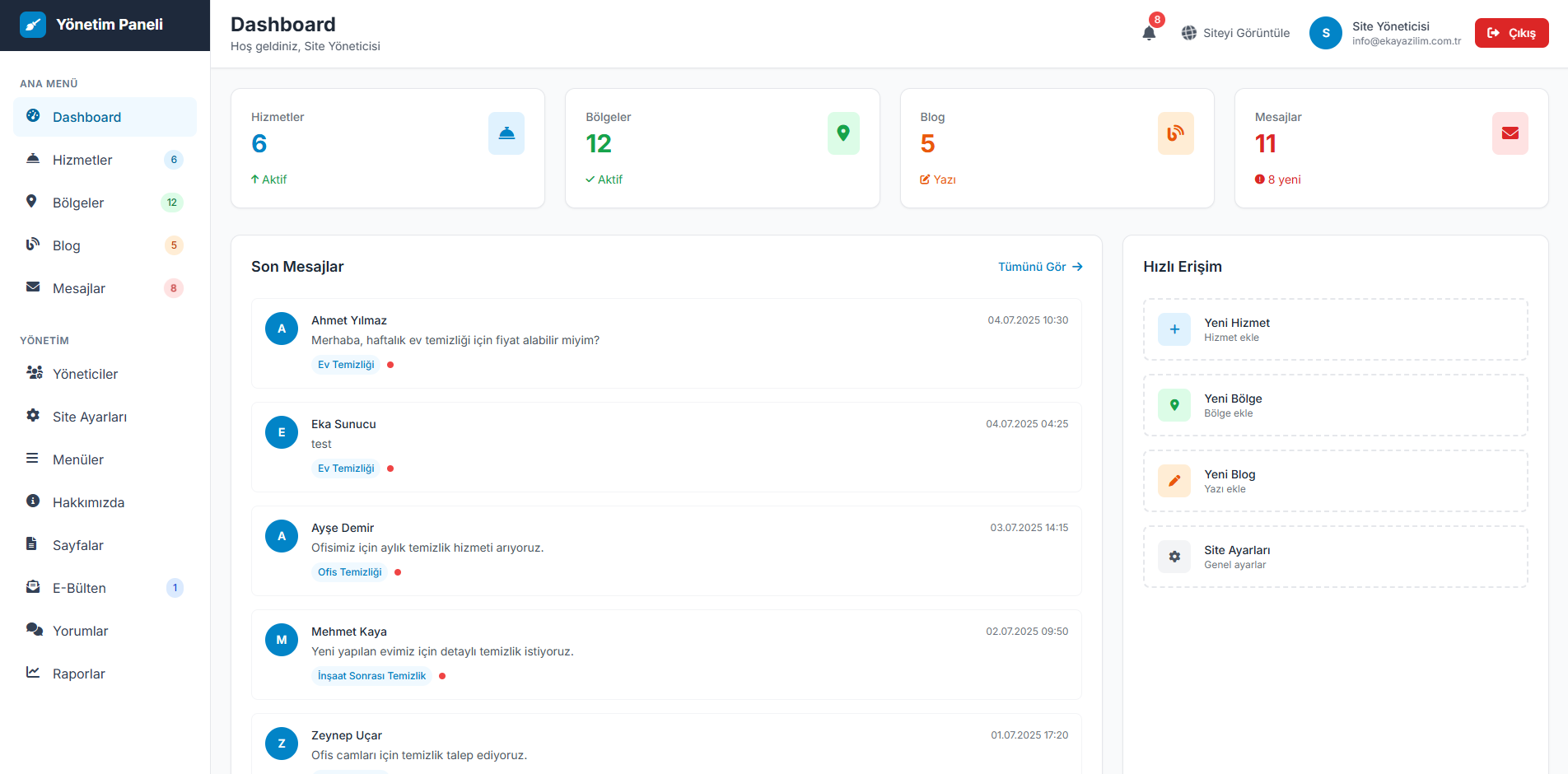The height and width of the screenshot is (774, 1568).
Task: Click the plus icon for Yeni Hizmet
Action: pyautogui.click(x=1174, y=329)
